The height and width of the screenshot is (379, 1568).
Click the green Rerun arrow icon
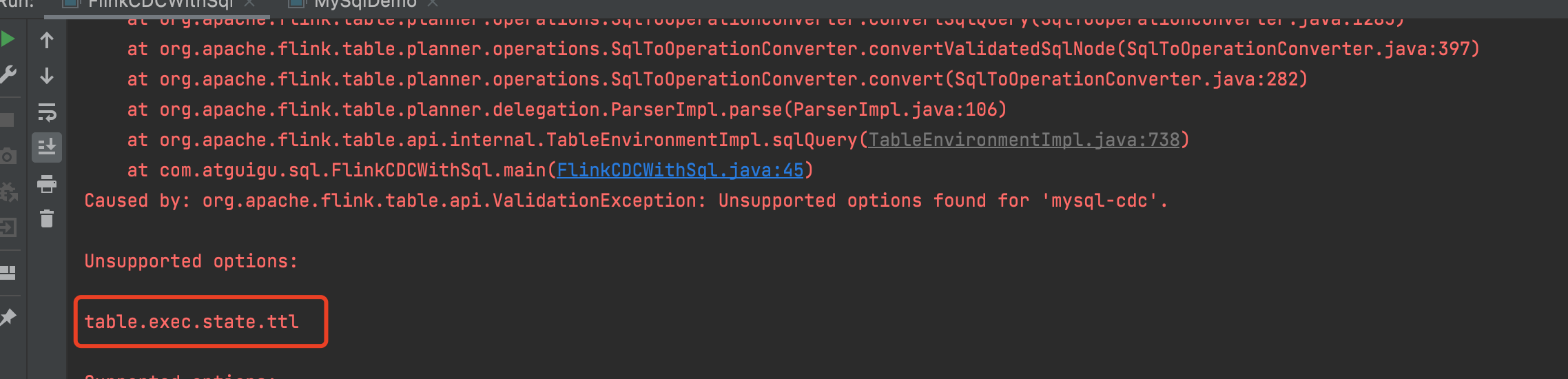tap(8, 39)
